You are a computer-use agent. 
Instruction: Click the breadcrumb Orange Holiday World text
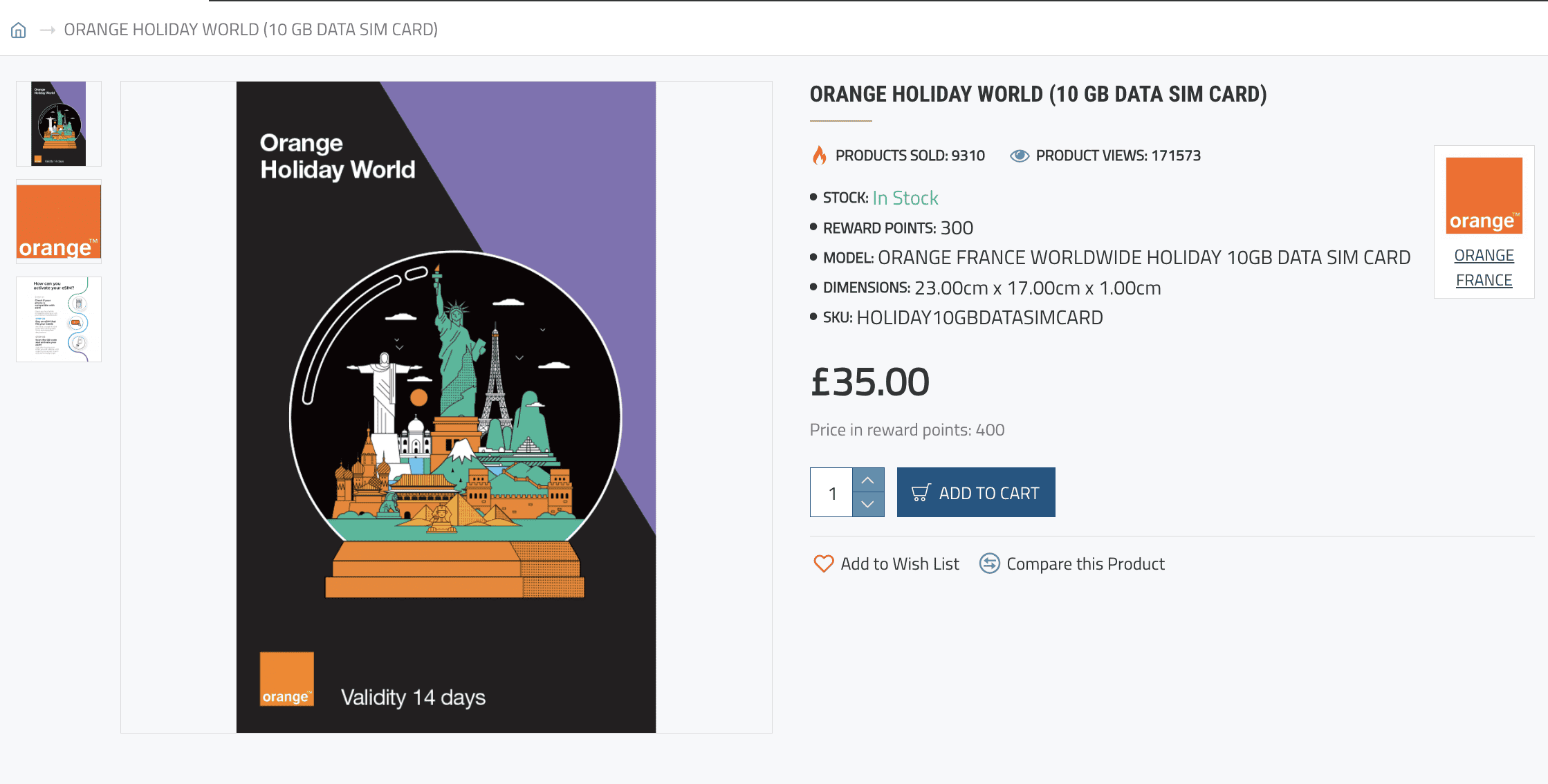tap(250, 30)
